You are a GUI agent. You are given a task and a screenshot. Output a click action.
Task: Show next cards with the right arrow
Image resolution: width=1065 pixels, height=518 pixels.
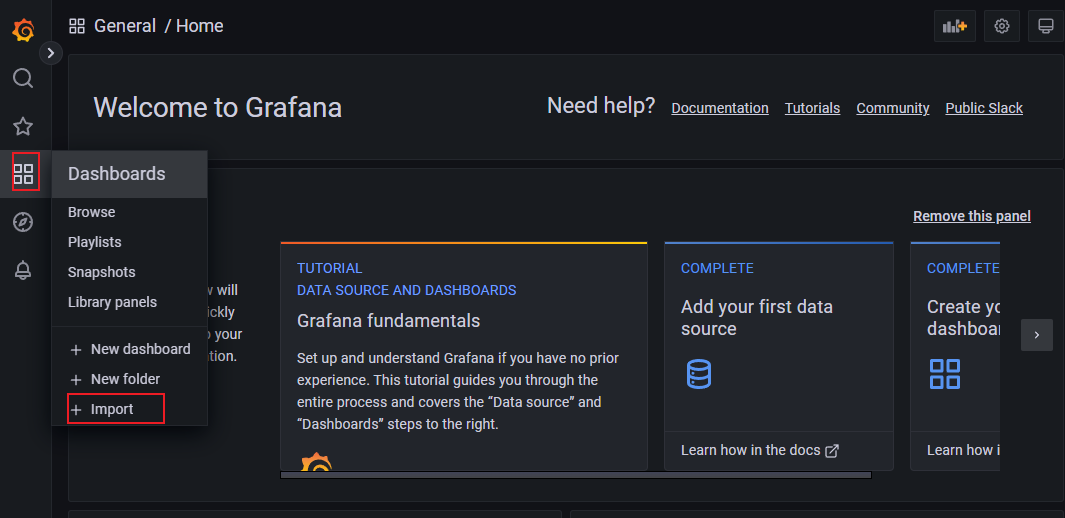[1036, 335]
